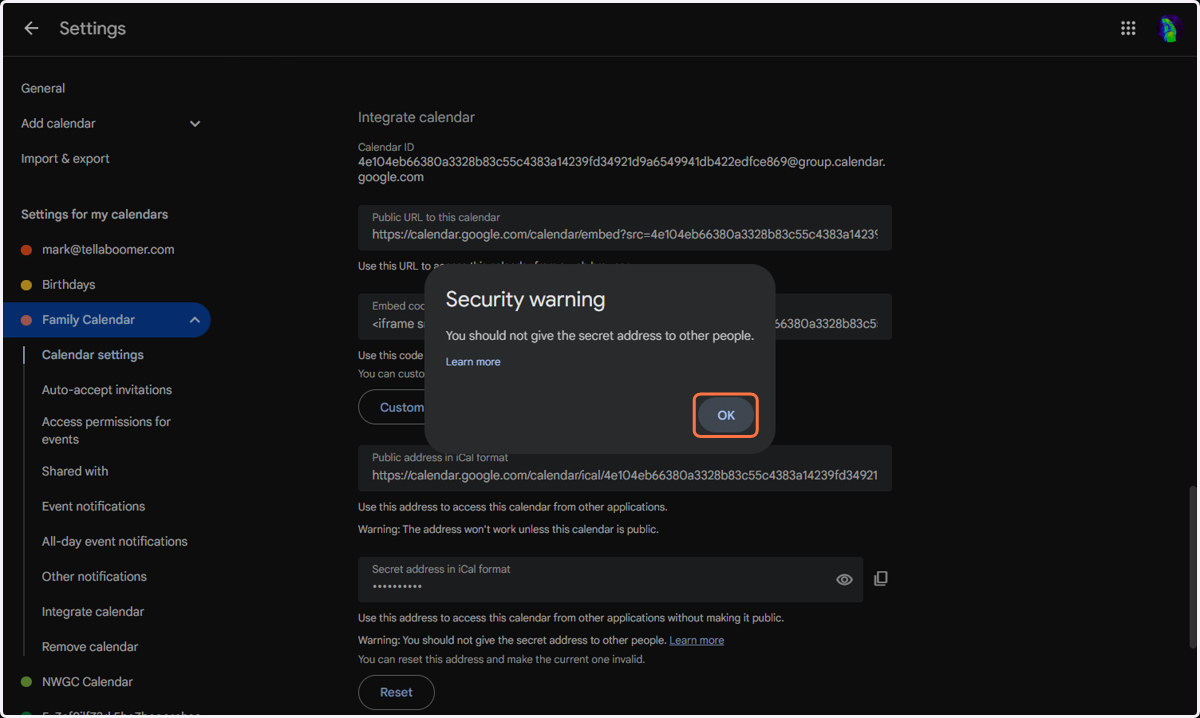This screenshot has width=1200, height=718.
Task: Select Birthdays calendar settings
Action: [x=68, y=284]
